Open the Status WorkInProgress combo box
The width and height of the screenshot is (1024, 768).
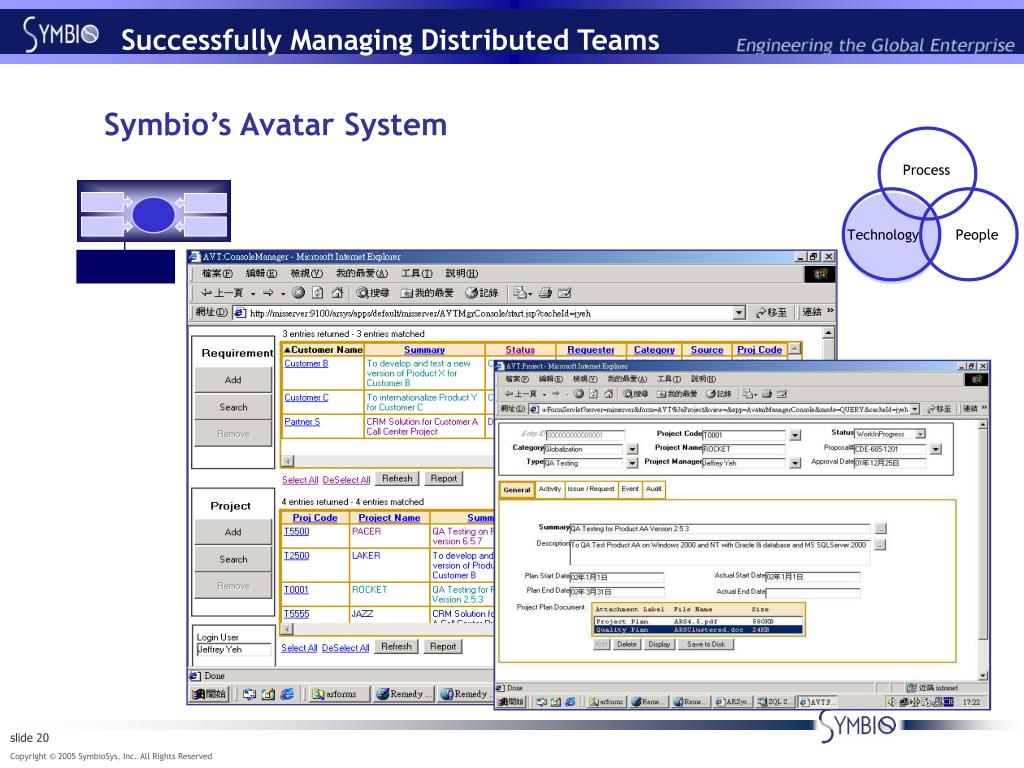(x=890, y=434)
